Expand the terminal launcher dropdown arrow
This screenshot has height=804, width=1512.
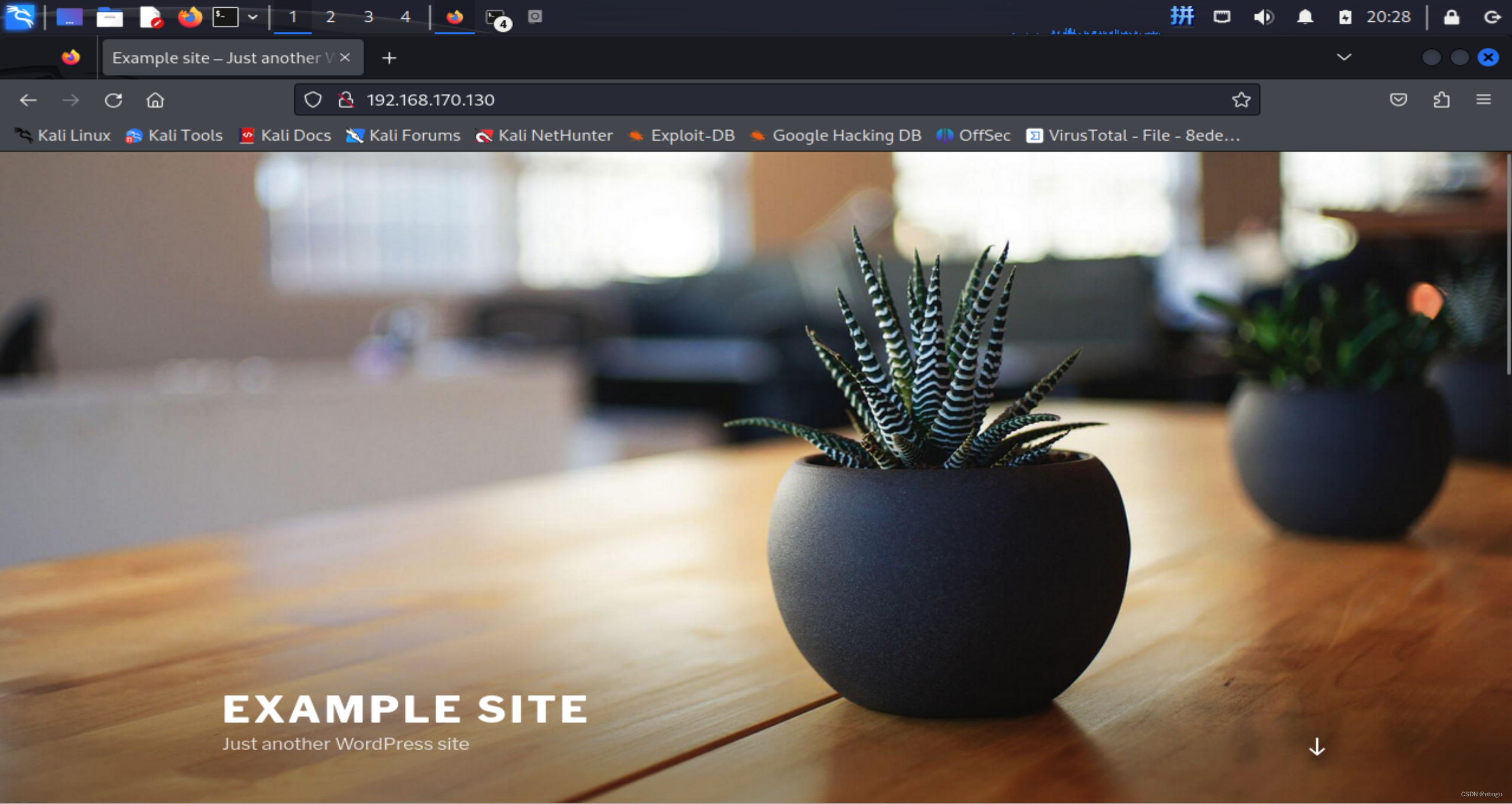[x=252, y=17]
